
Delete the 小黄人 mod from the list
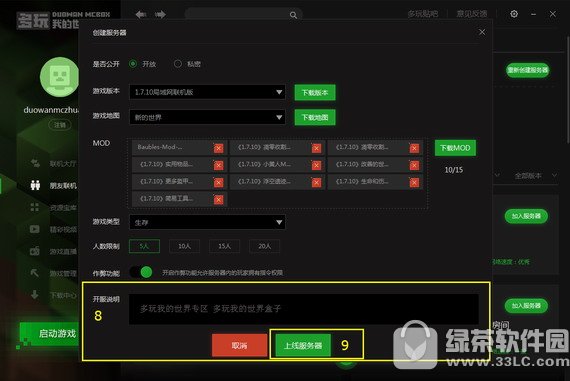(316, 165)
